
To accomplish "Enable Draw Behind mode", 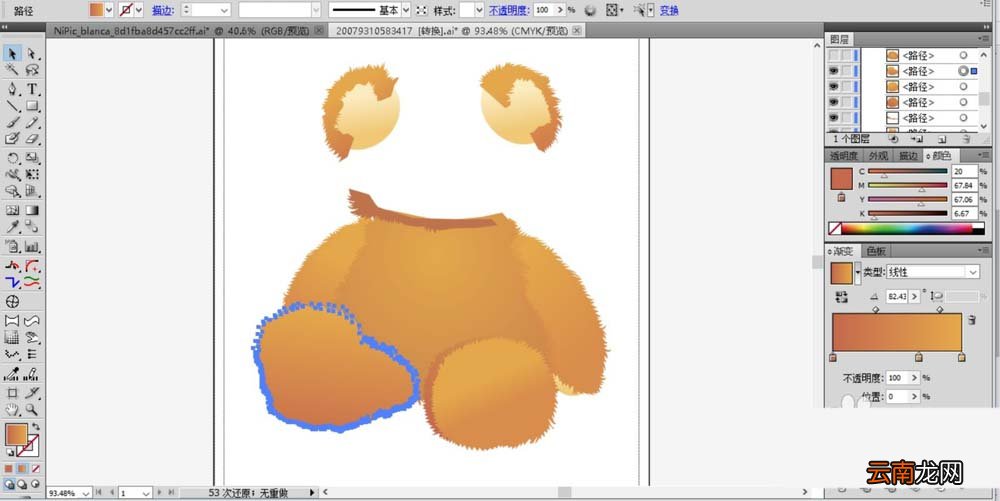I will pos(22,484).
